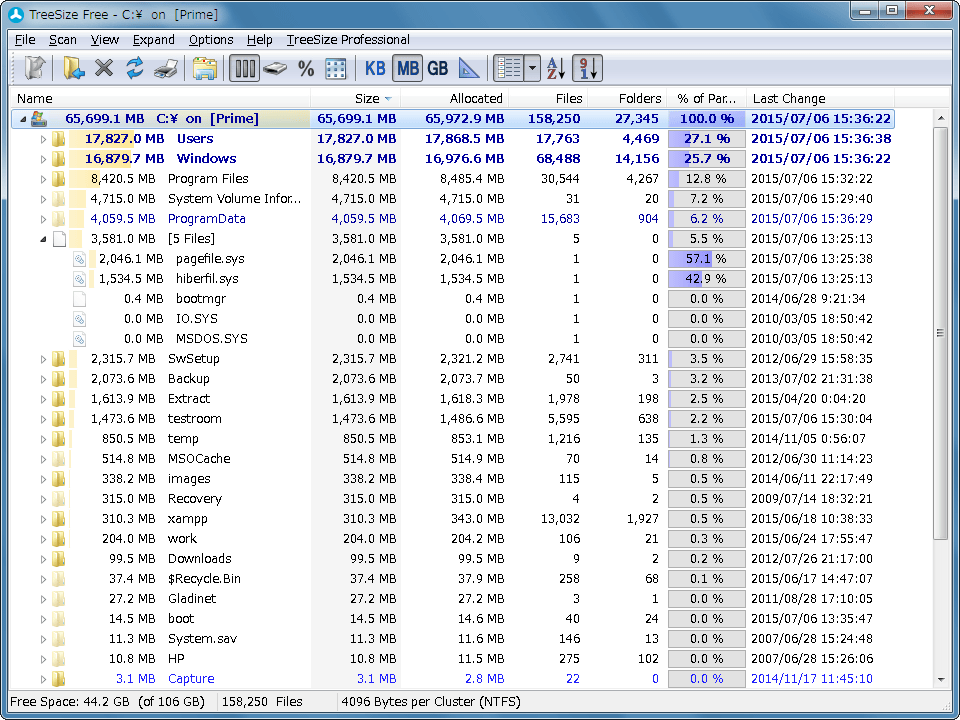
Task: Click the Users folder icon
Action: click(58, 139)
